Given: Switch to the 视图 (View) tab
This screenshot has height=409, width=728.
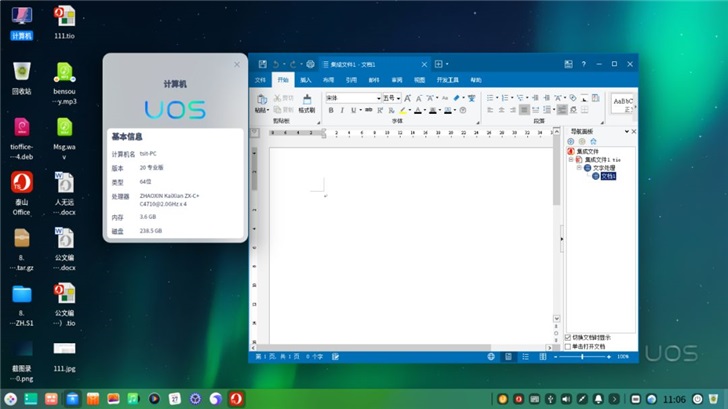Looking at the screenshot, I should point(419,78).
